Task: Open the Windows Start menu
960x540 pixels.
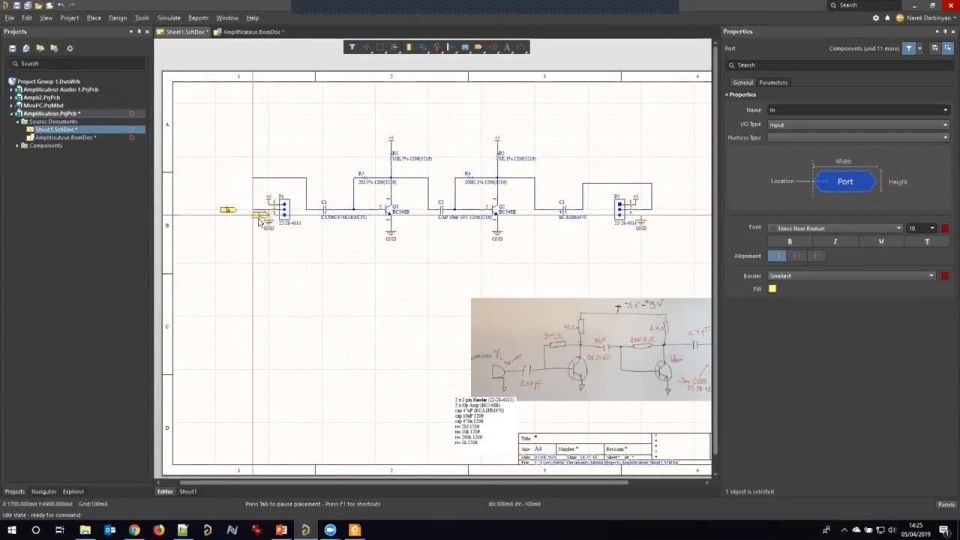Action: click(12, 530)
